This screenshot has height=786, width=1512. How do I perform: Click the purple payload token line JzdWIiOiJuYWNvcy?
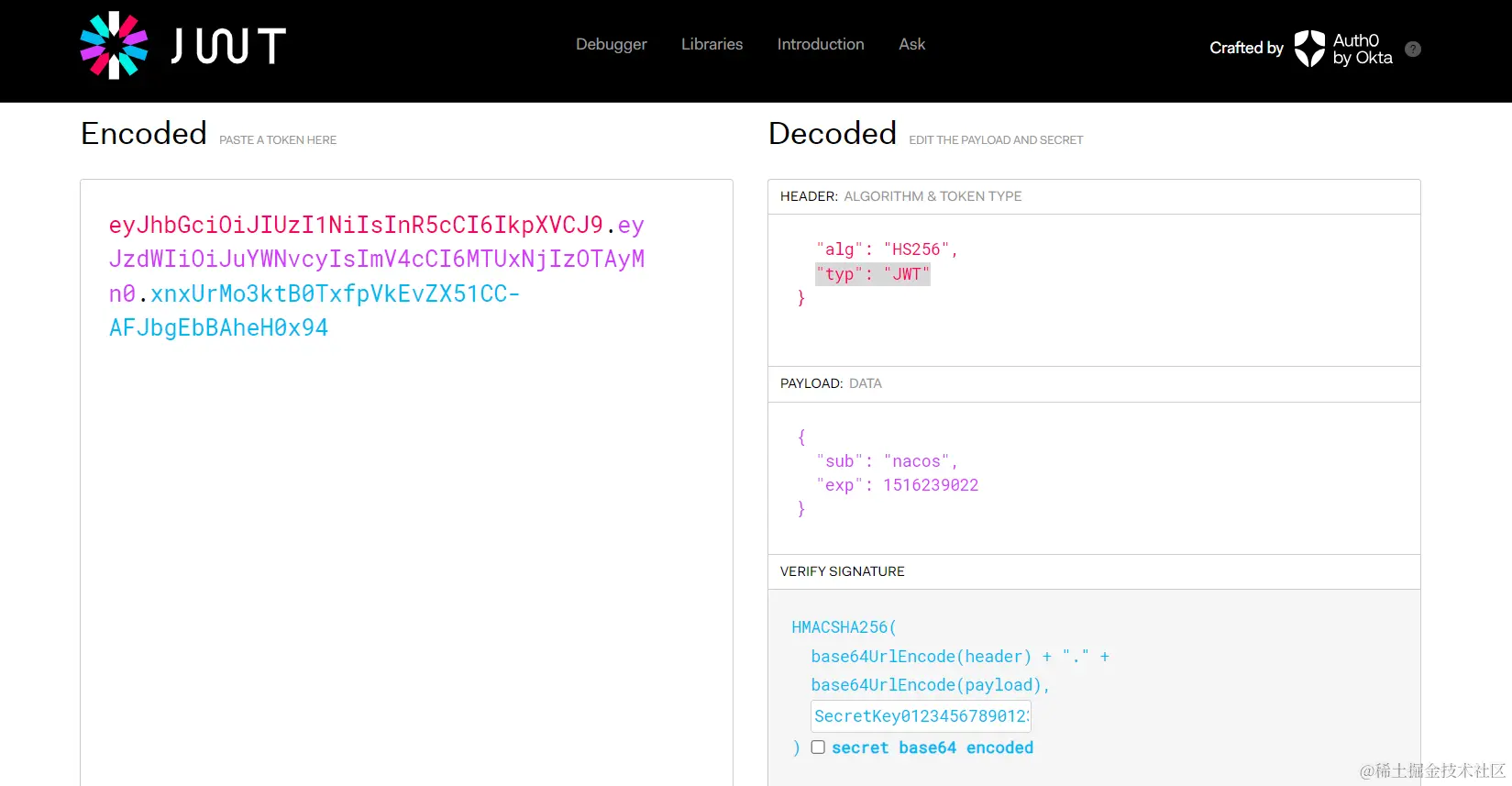tap(377, 259)
